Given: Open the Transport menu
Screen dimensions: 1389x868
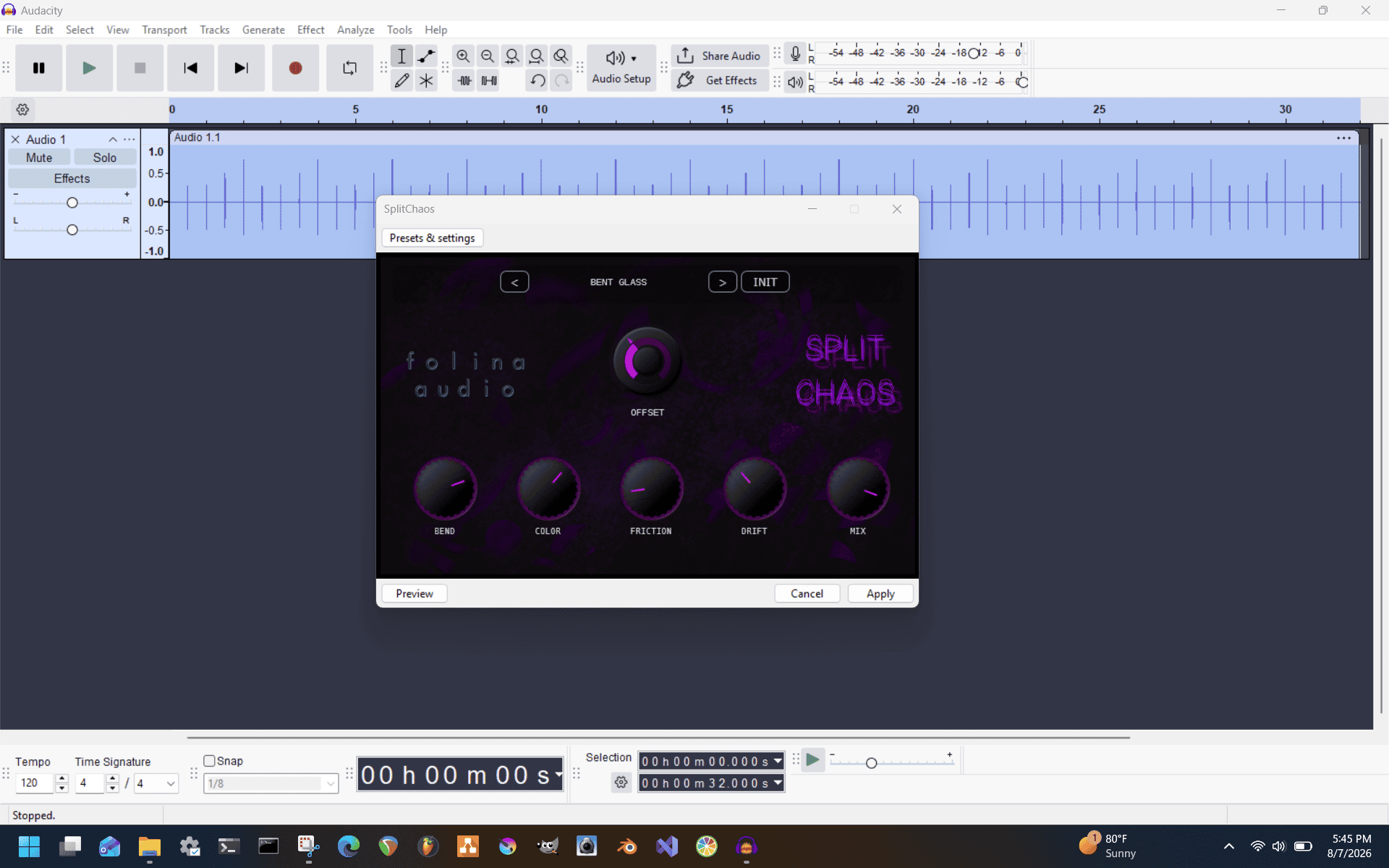Looking at the screenshot, I should point(164,30).
